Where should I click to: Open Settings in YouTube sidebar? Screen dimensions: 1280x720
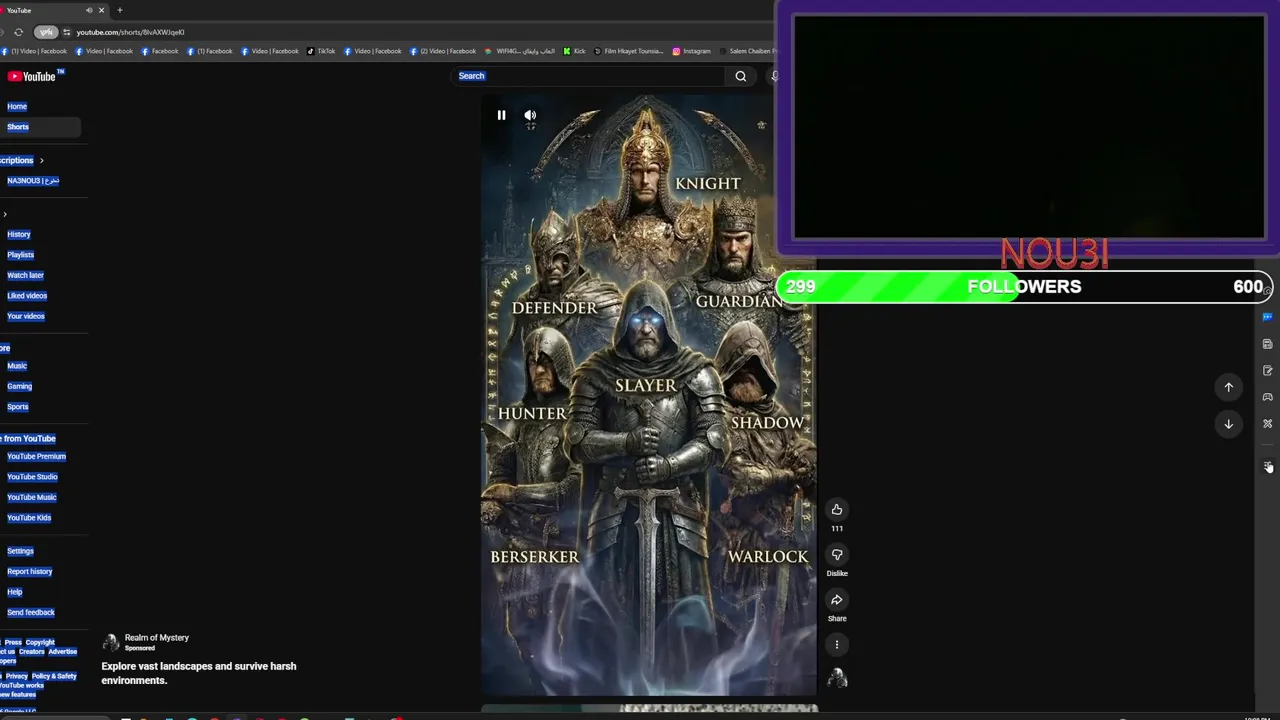pos(20,551)
